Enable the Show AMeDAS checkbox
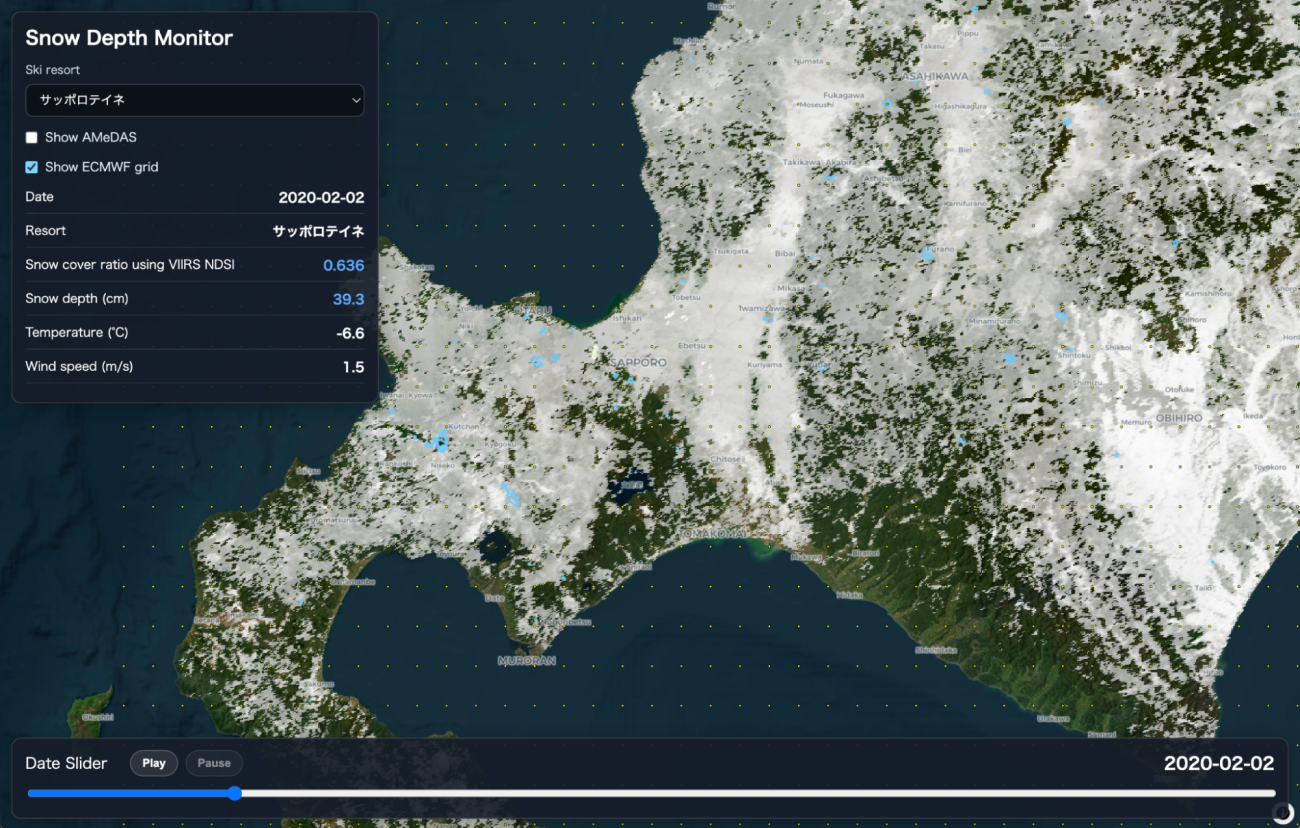Viewport: 1300px width, 828px height. pyautogui.click(x=32, y=137)
